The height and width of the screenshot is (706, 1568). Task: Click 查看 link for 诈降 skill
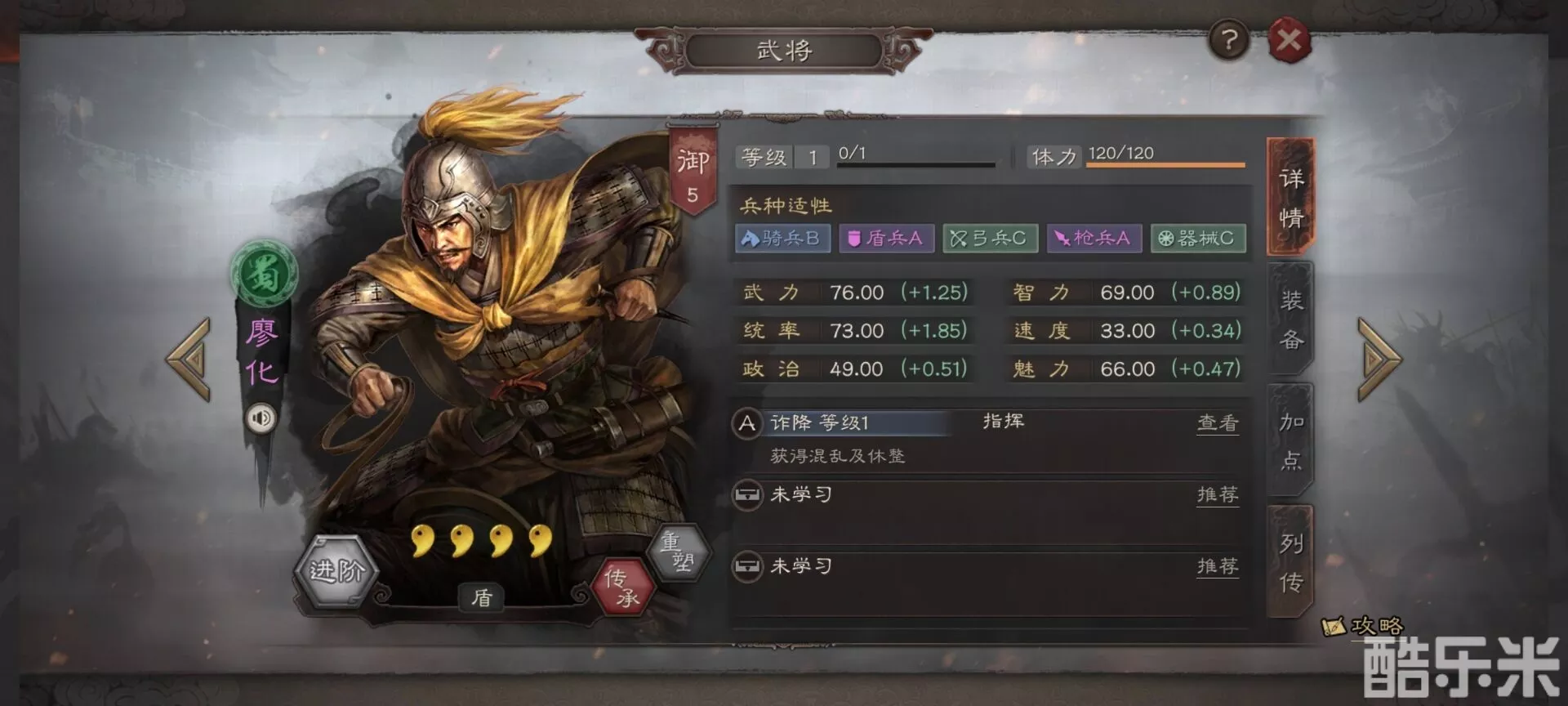[1218, 422]
